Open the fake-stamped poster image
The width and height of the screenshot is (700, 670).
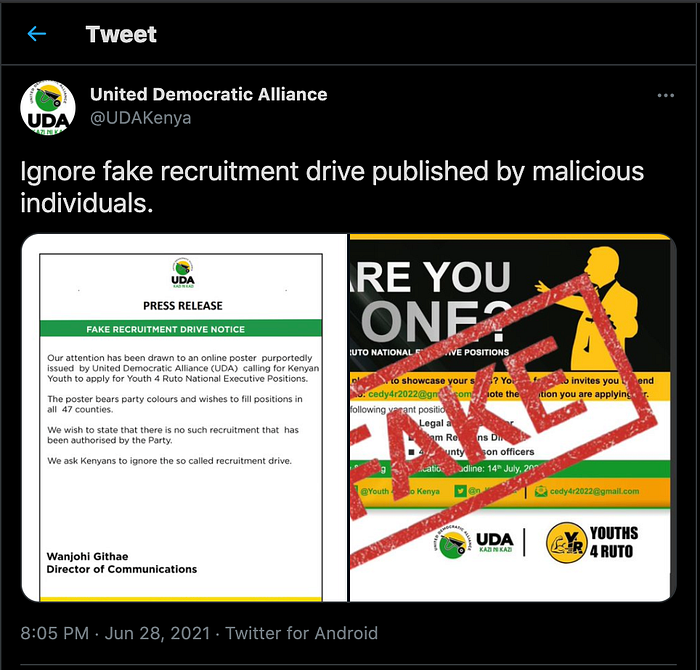tap(512, 418)
